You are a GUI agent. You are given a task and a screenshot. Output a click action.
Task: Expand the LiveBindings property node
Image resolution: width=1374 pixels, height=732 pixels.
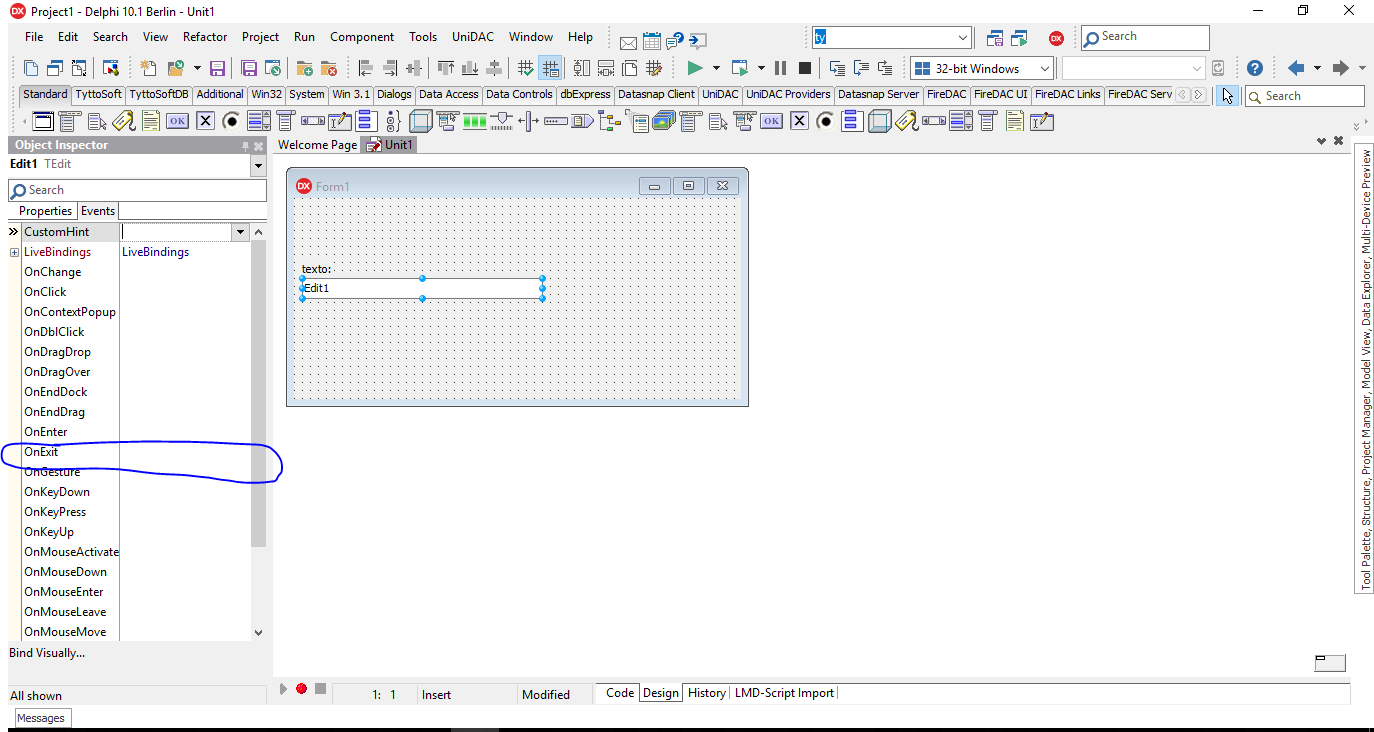tap(15, 252)
